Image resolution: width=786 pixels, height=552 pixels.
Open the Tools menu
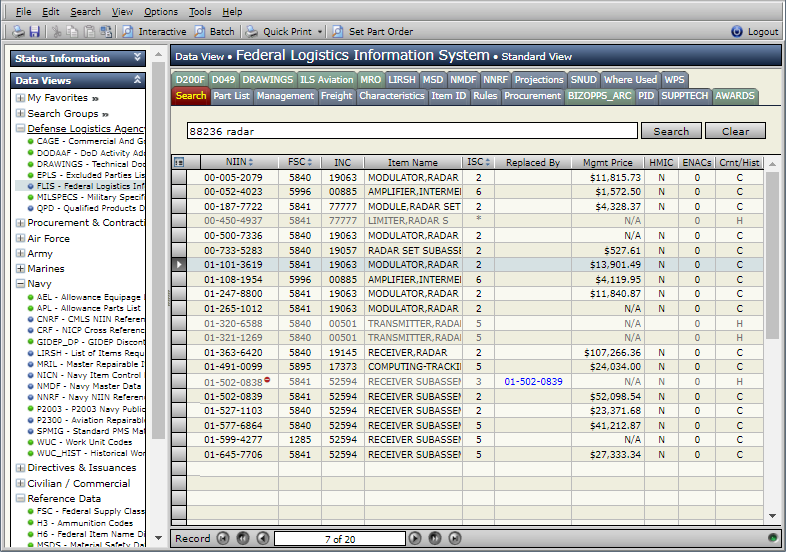pyautogui.click(x=200, y=12)
